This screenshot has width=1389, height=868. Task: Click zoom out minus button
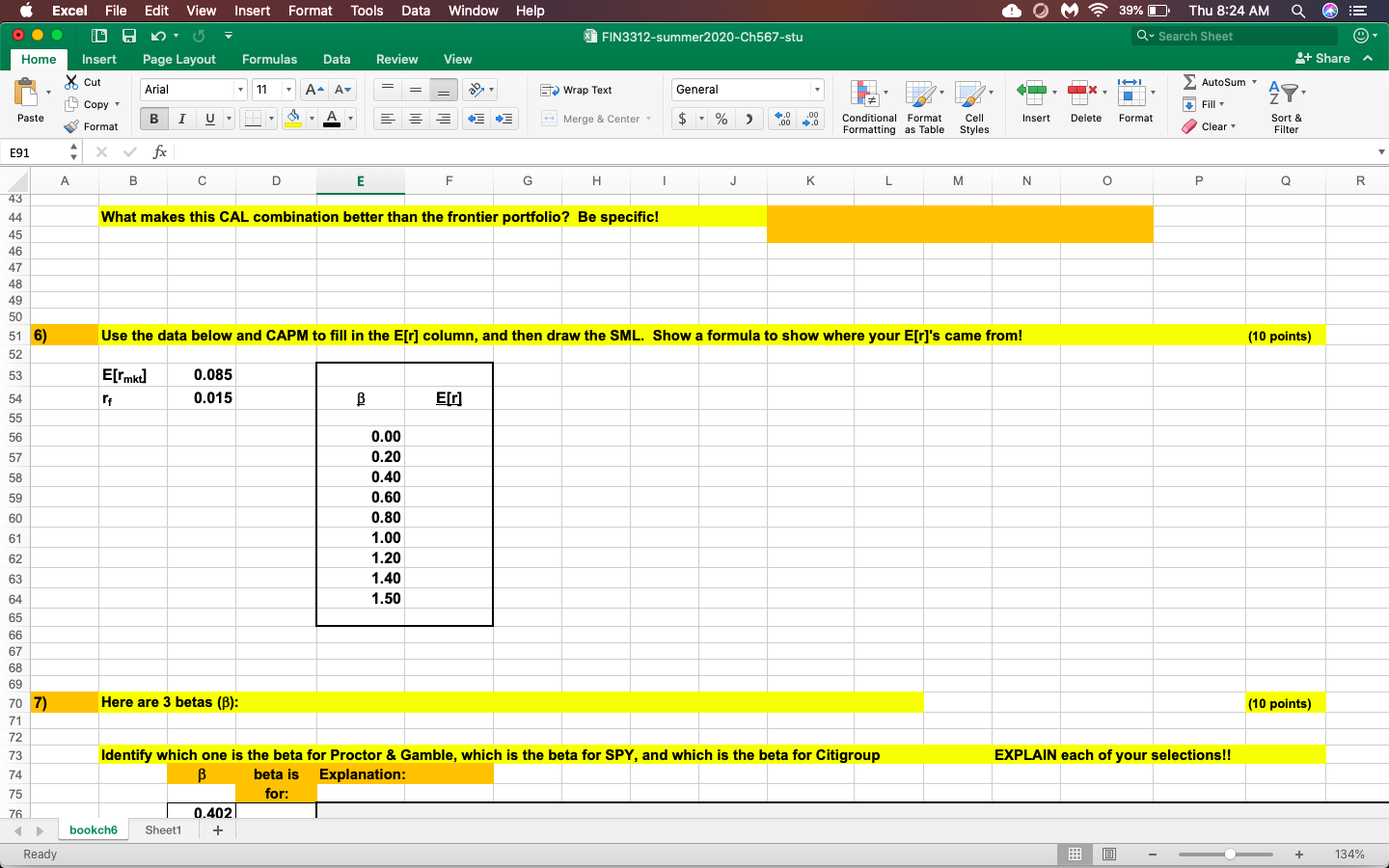tap(1153, 854)
